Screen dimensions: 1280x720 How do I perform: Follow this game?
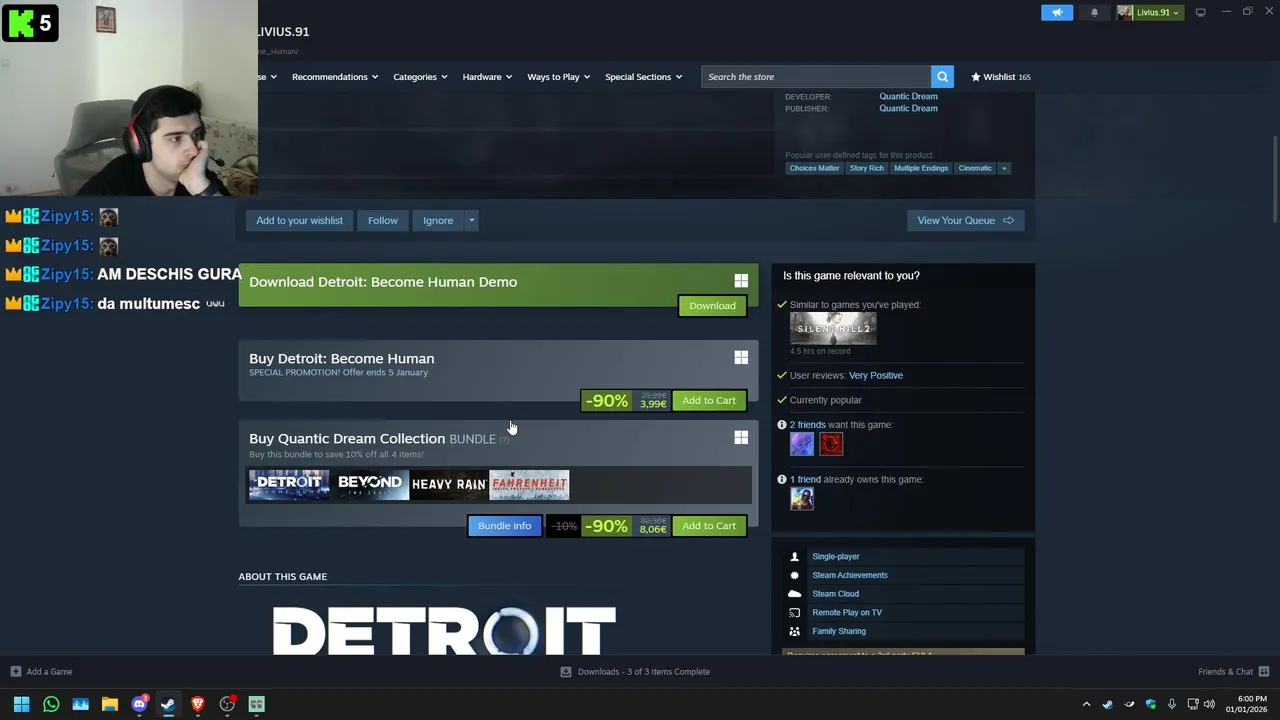382,220
